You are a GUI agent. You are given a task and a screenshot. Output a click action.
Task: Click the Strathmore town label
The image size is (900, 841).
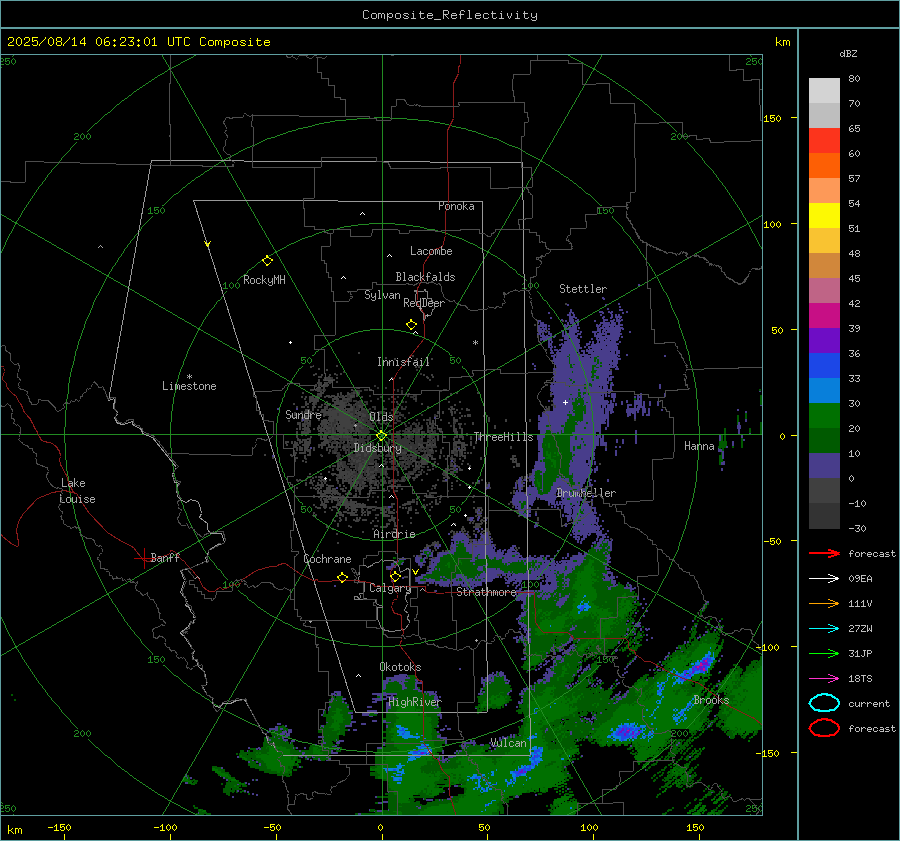tap(487, 592)
